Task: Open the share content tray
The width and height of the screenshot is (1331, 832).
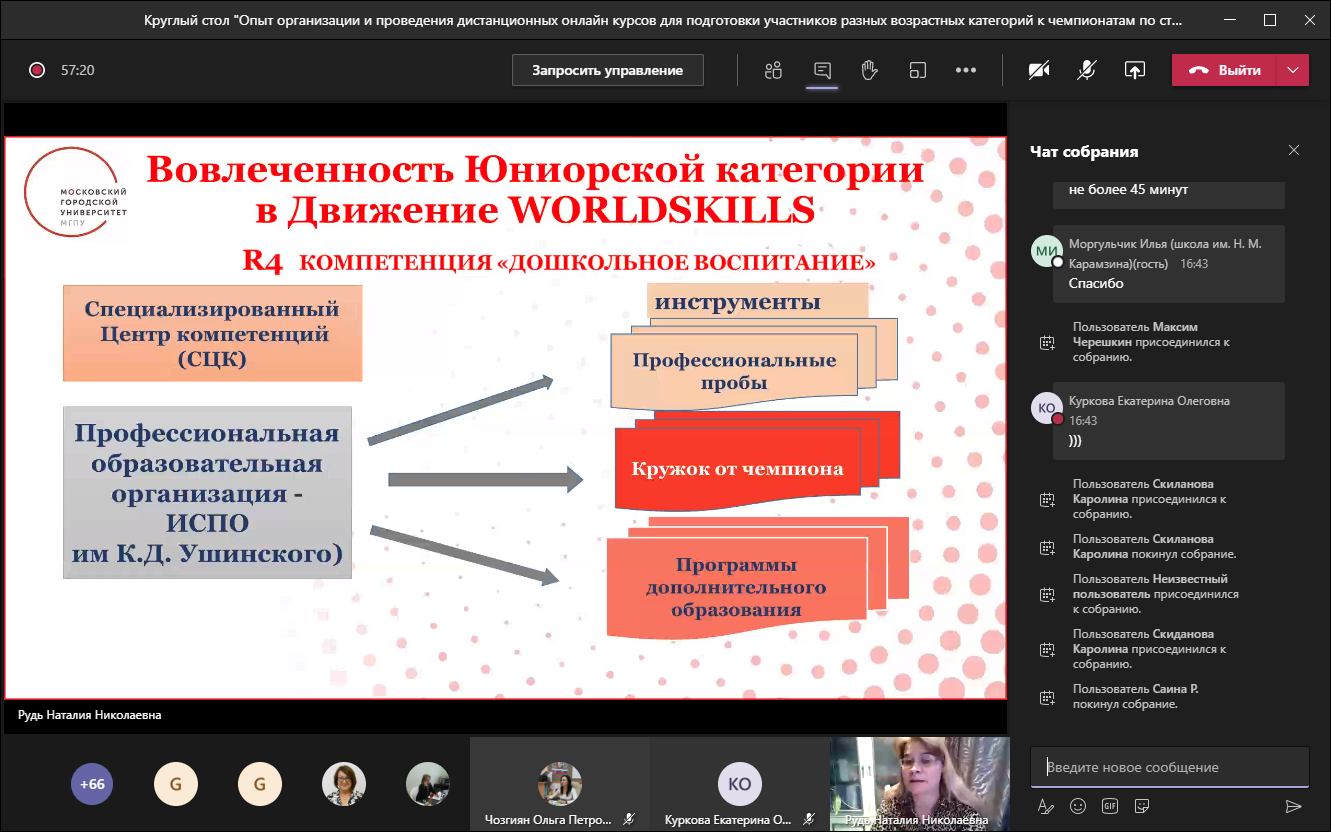Action: click(1134, 70)
